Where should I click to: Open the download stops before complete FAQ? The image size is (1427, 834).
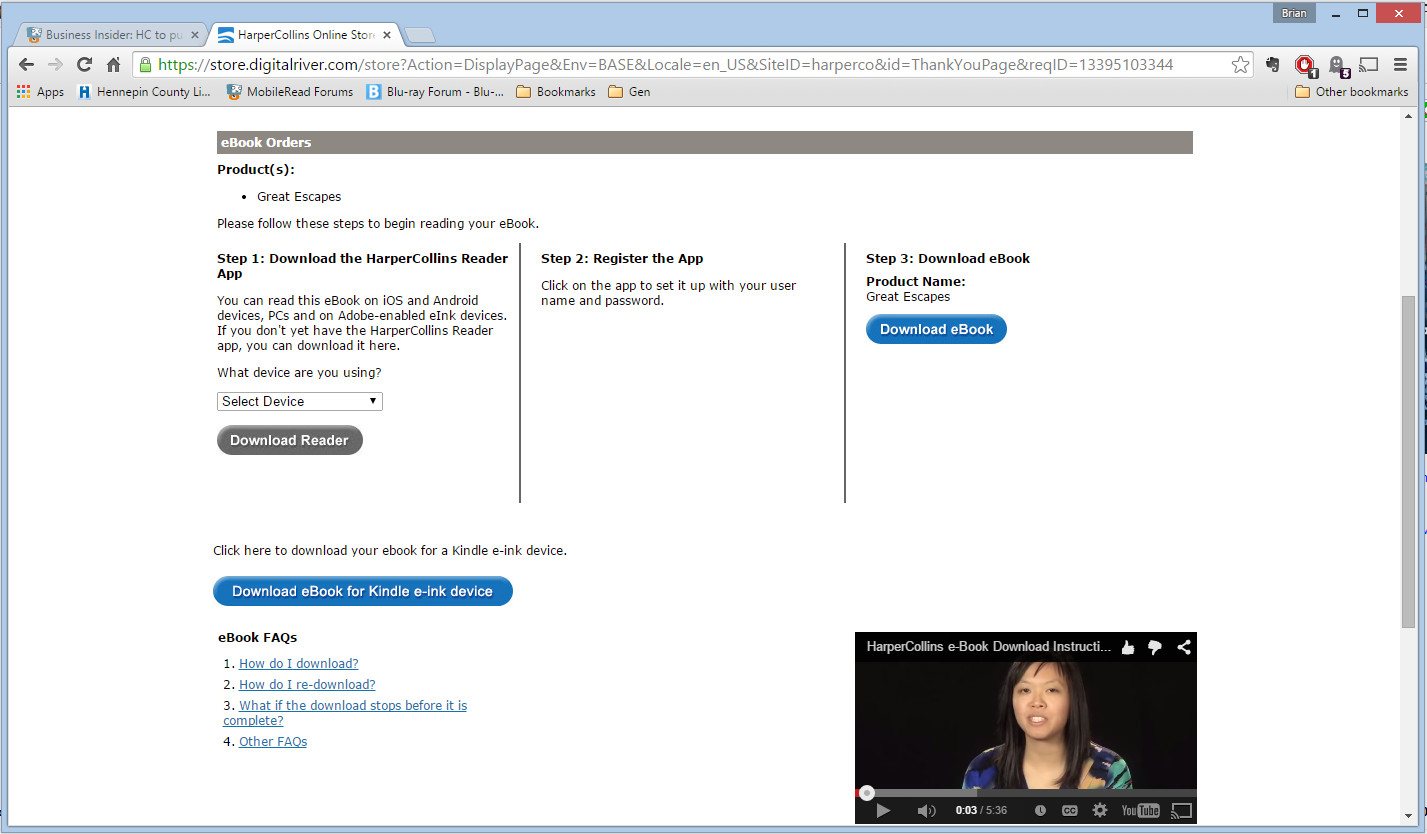(345, 713)
